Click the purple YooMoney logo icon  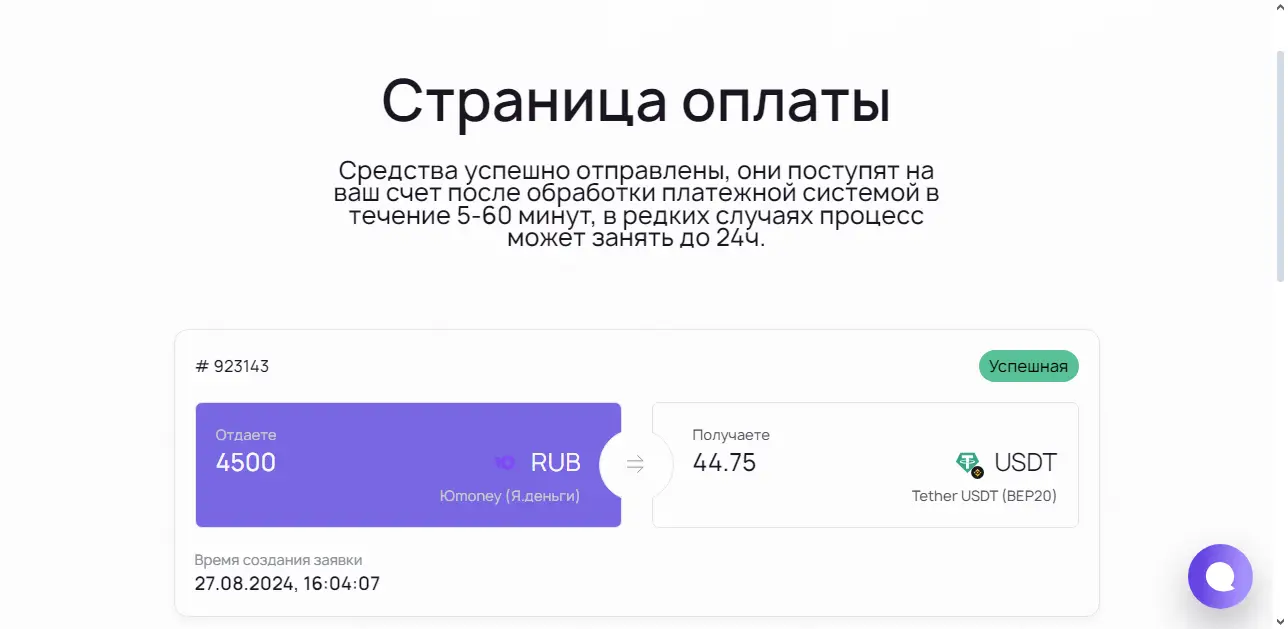[x=505, y=462]
